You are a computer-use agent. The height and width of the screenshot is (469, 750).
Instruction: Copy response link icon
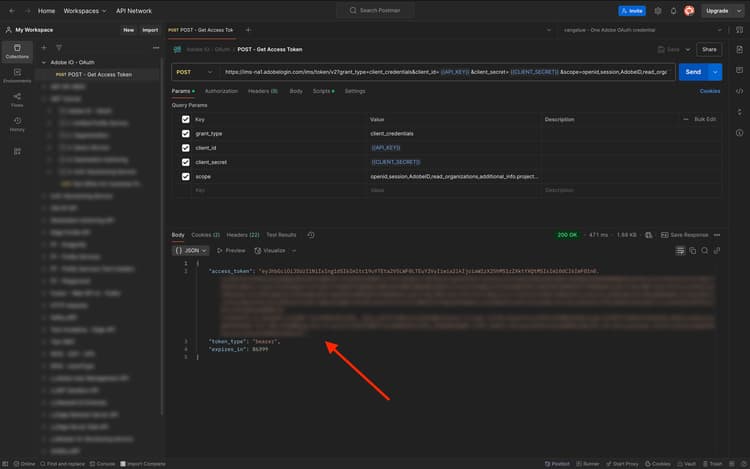[717, 251]
